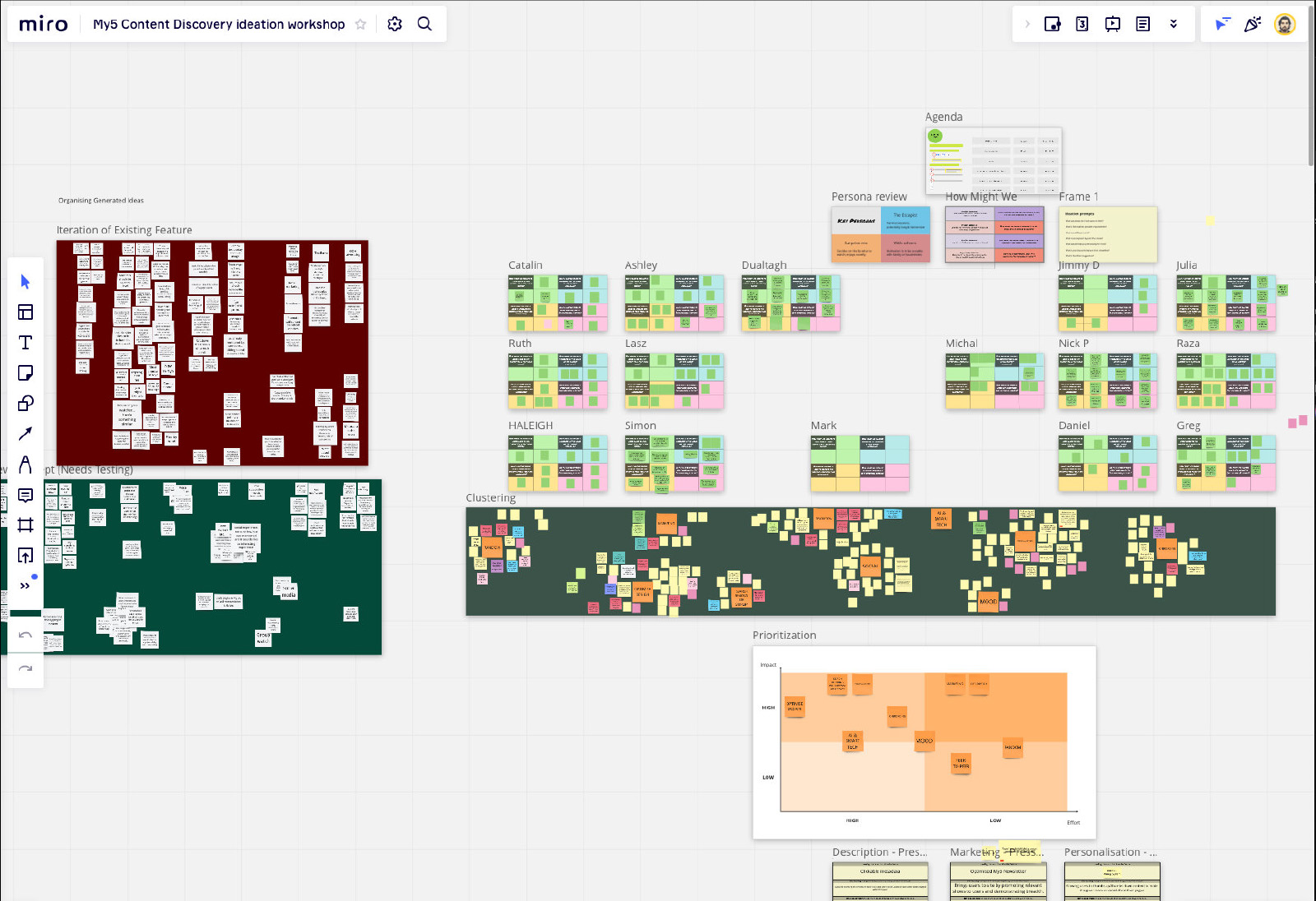The image size is (1316, 901).
Task: Open board settings gear
Action: pos(395,25)
